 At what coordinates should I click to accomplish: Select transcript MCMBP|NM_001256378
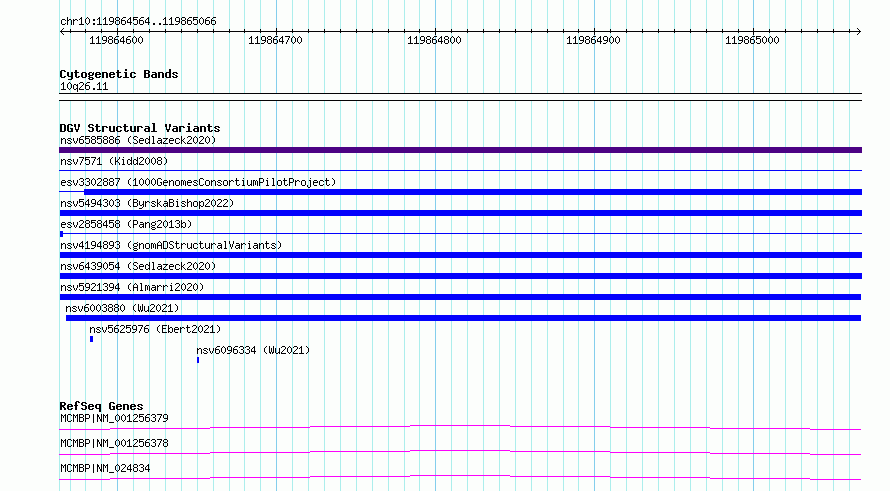114,443
